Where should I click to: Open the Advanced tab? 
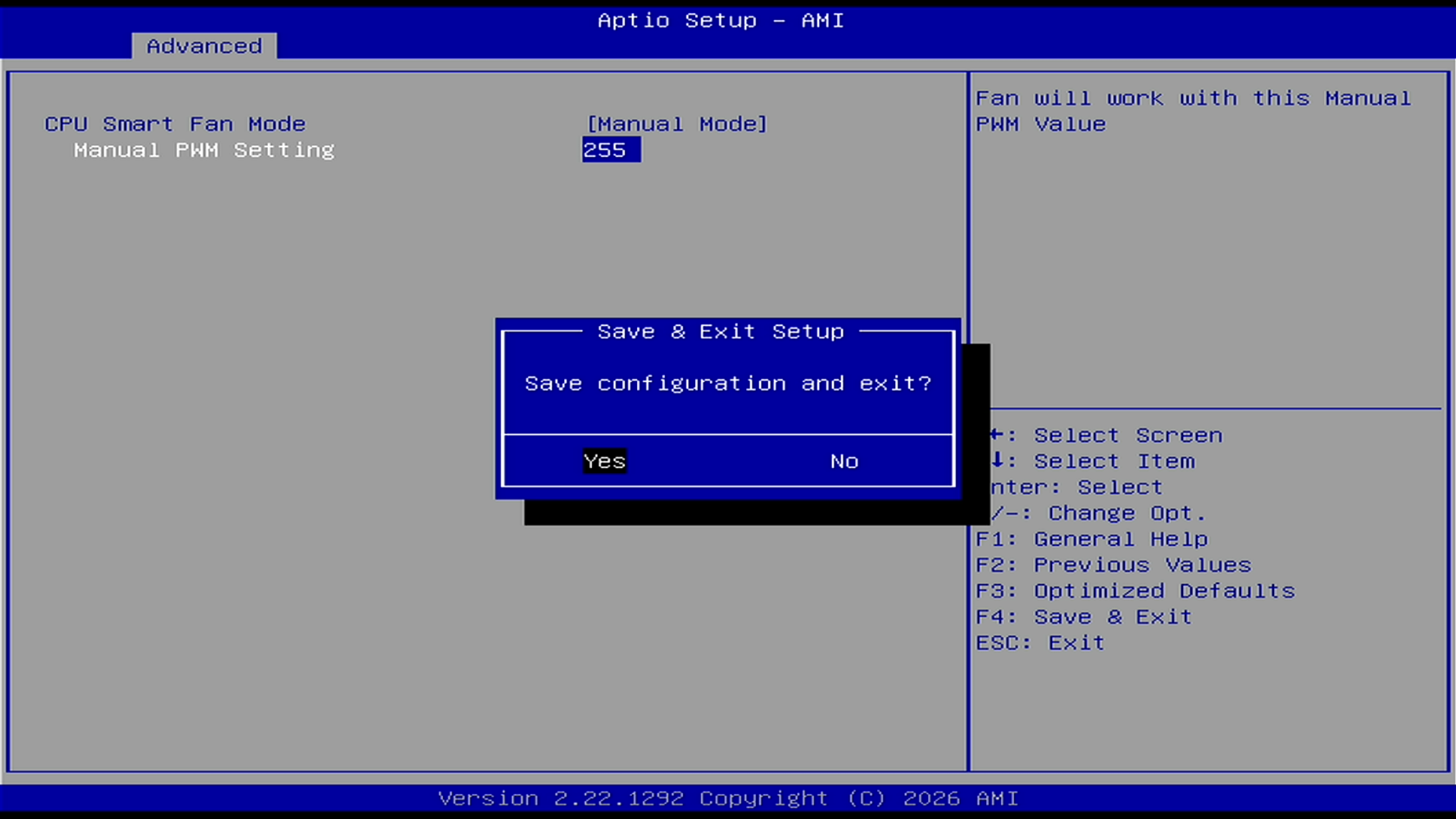205,46
